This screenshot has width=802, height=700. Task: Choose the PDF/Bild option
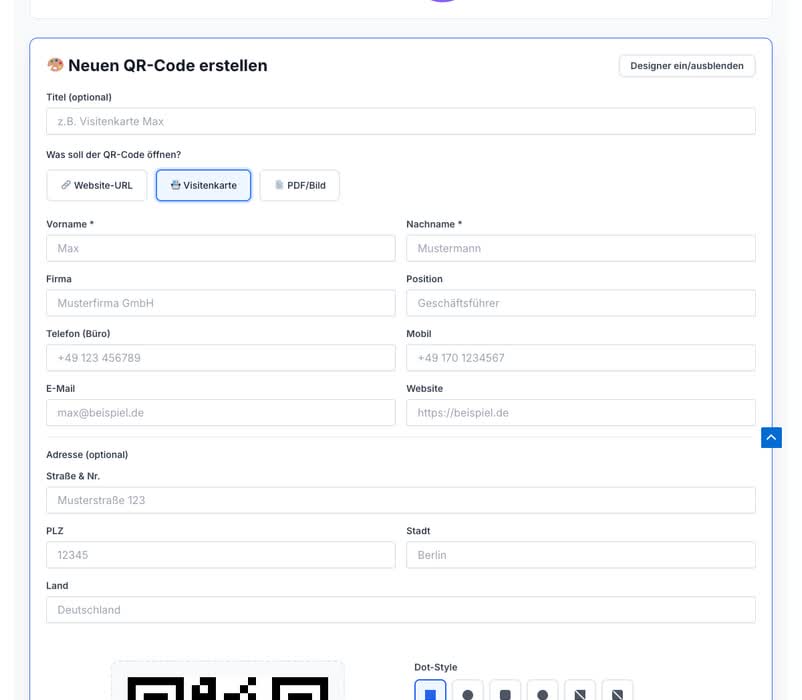coord(299,185)
